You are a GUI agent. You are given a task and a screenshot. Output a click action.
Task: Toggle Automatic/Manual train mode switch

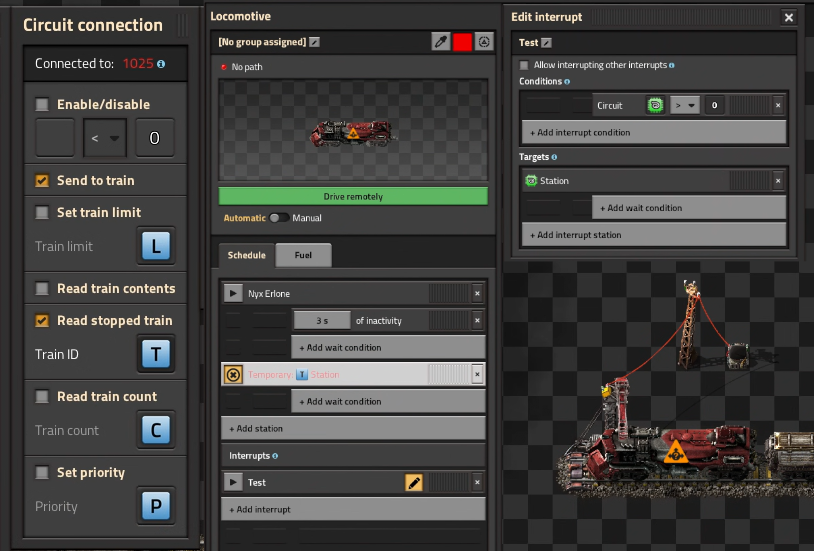[278, 218]
